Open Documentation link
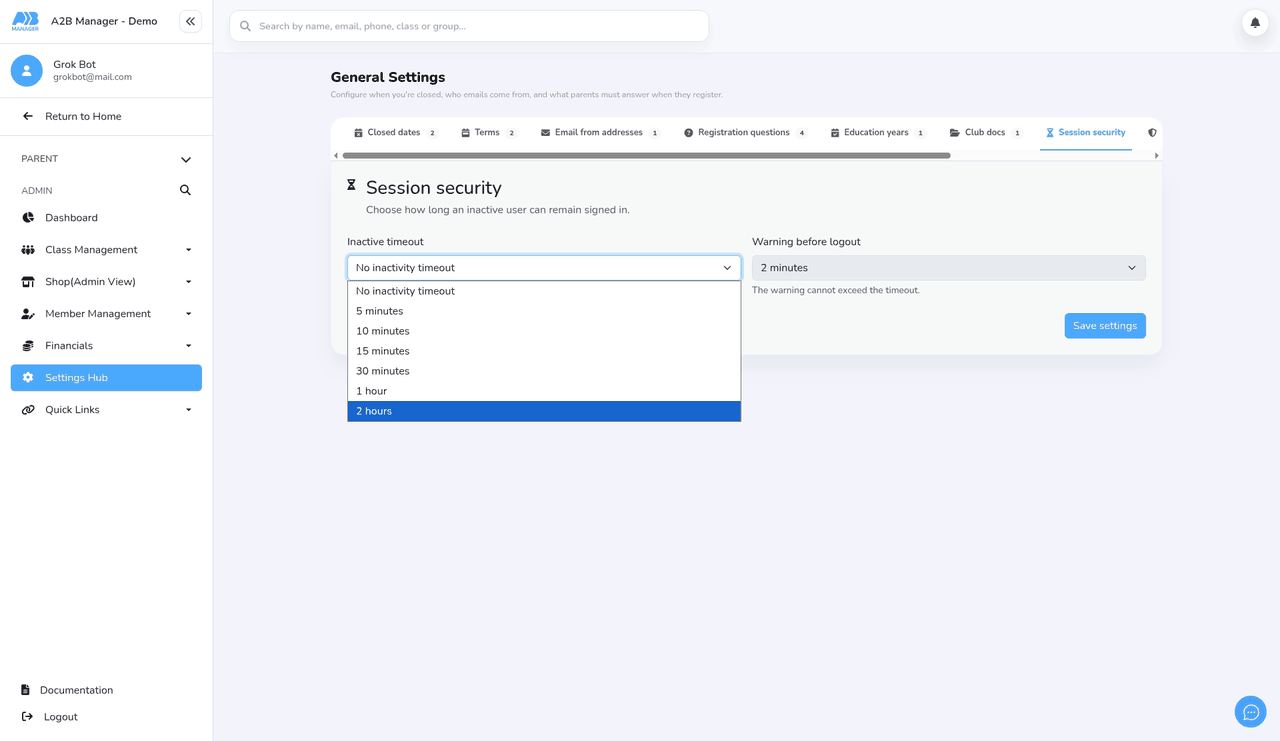This screenshot has height=741, width=1280. click(67, 690)
